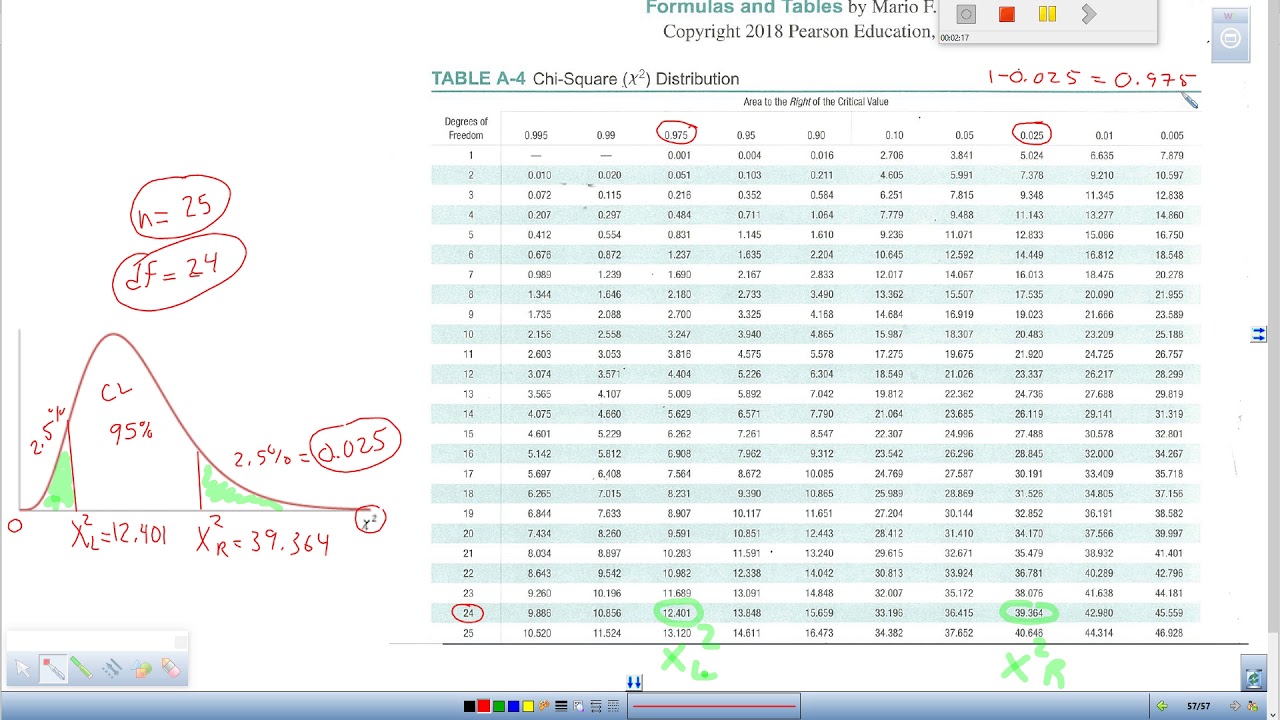Open the line end style options
The width and height of the screenshot is (1280, 720).
coord(596,706)
